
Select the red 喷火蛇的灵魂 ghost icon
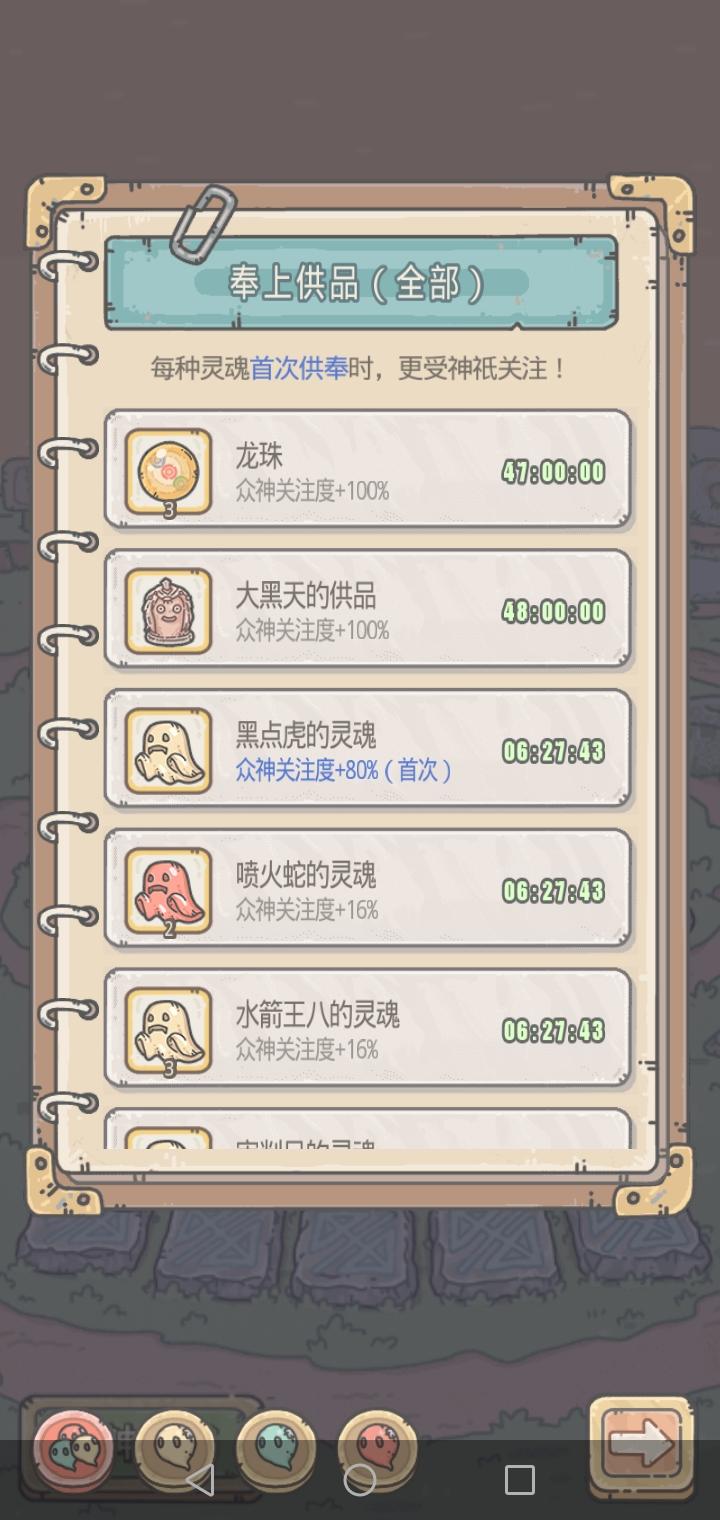tap(168, 891)
